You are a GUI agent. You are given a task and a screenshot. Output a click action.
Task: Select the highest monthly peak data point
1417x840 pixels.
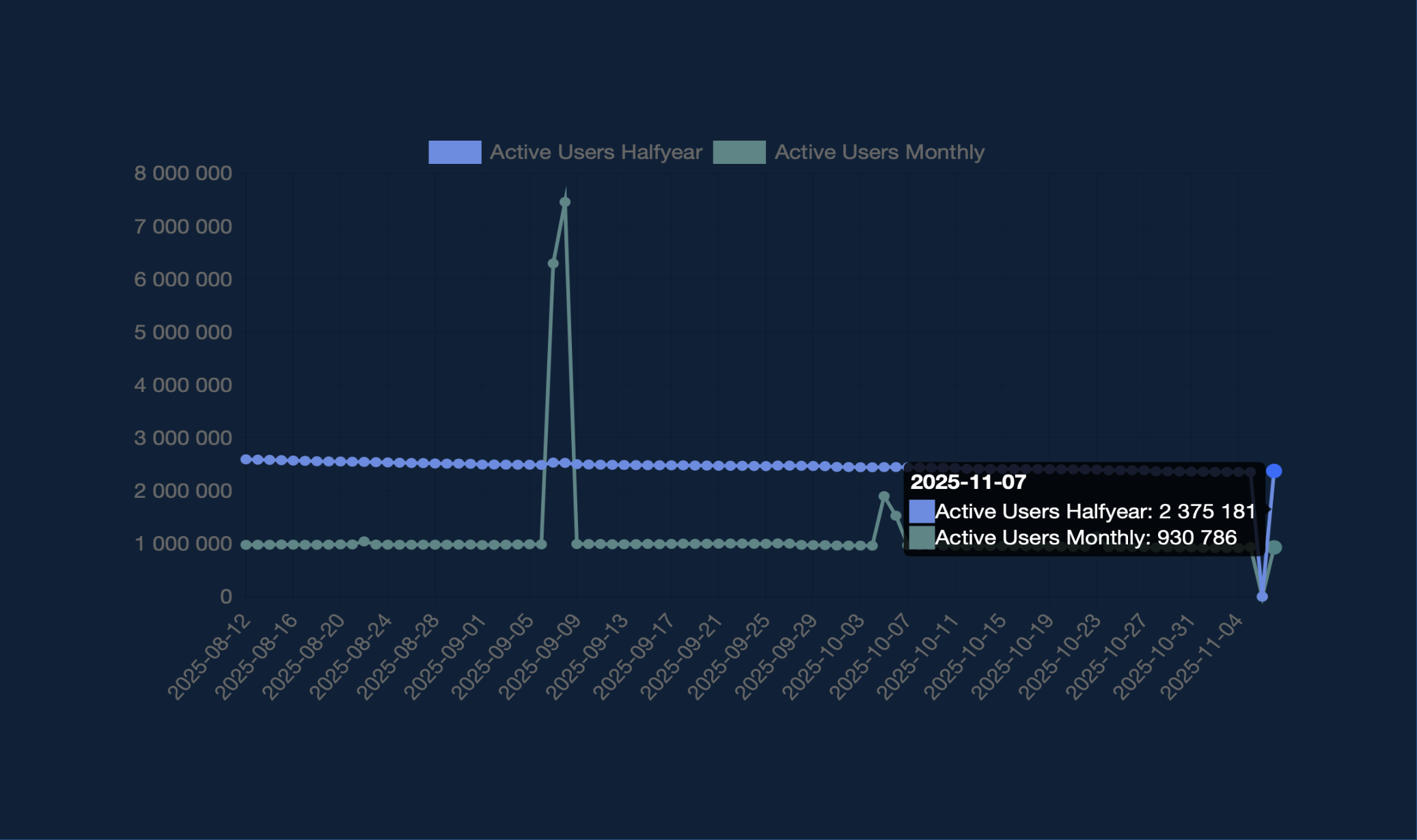point(565,202)
